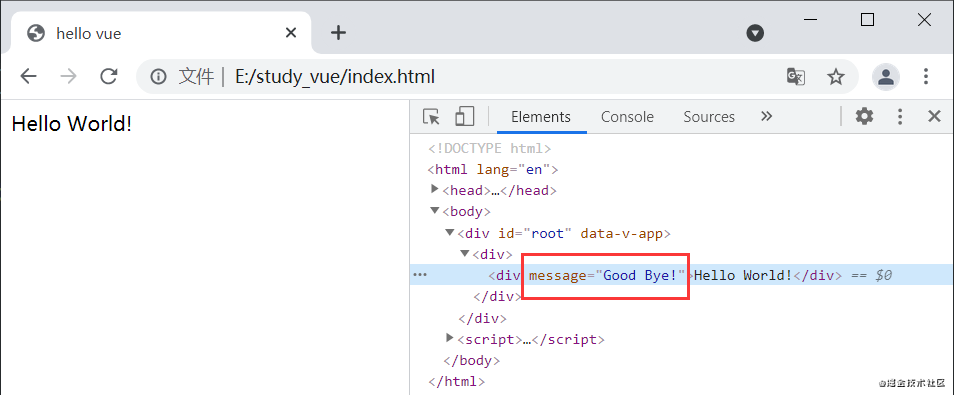The width and height of the screenshot is (954, 395).
Task: Close the DevTools panel
Action: click(935, 116)
